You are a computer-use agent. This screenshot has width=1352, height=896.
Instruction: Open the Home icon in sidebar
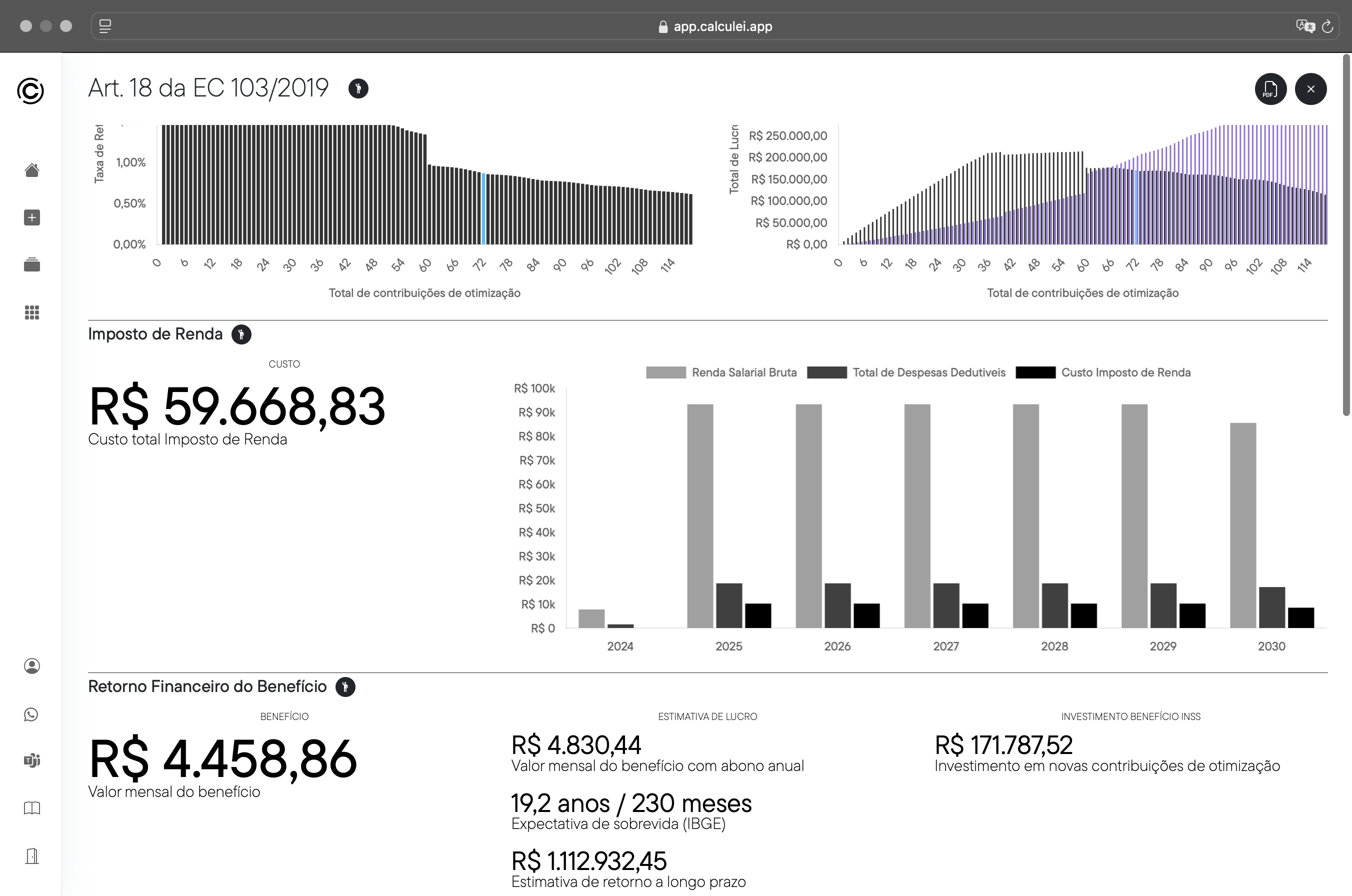[32, 170]
